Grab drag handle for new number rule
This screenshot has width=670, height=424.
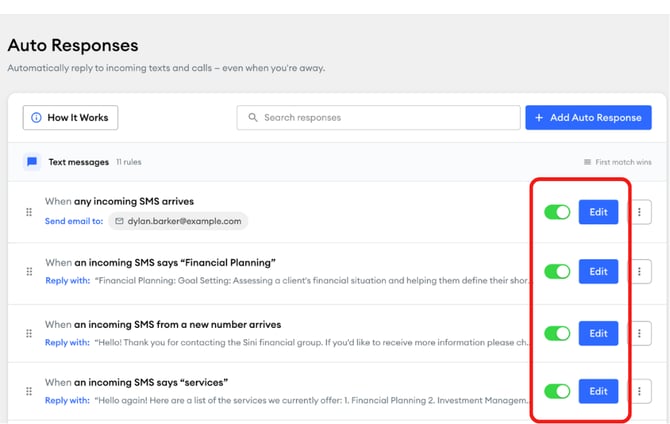29,333
